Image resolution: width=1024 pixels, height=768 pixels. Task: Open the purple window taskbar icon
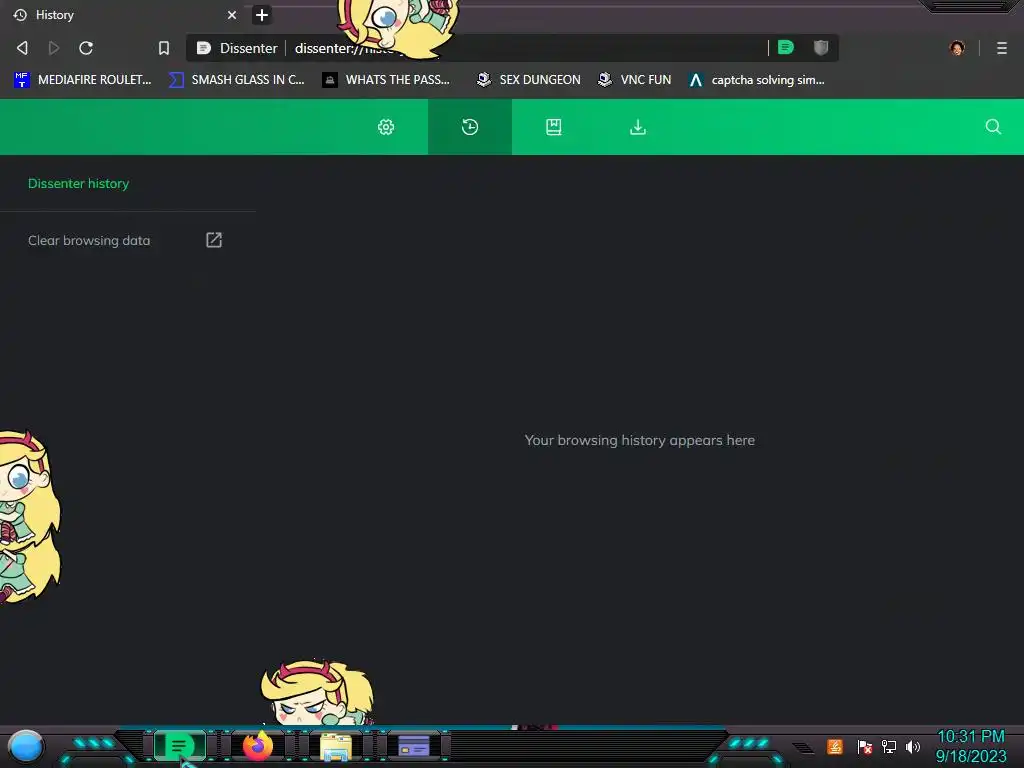[x=414, y=746]
